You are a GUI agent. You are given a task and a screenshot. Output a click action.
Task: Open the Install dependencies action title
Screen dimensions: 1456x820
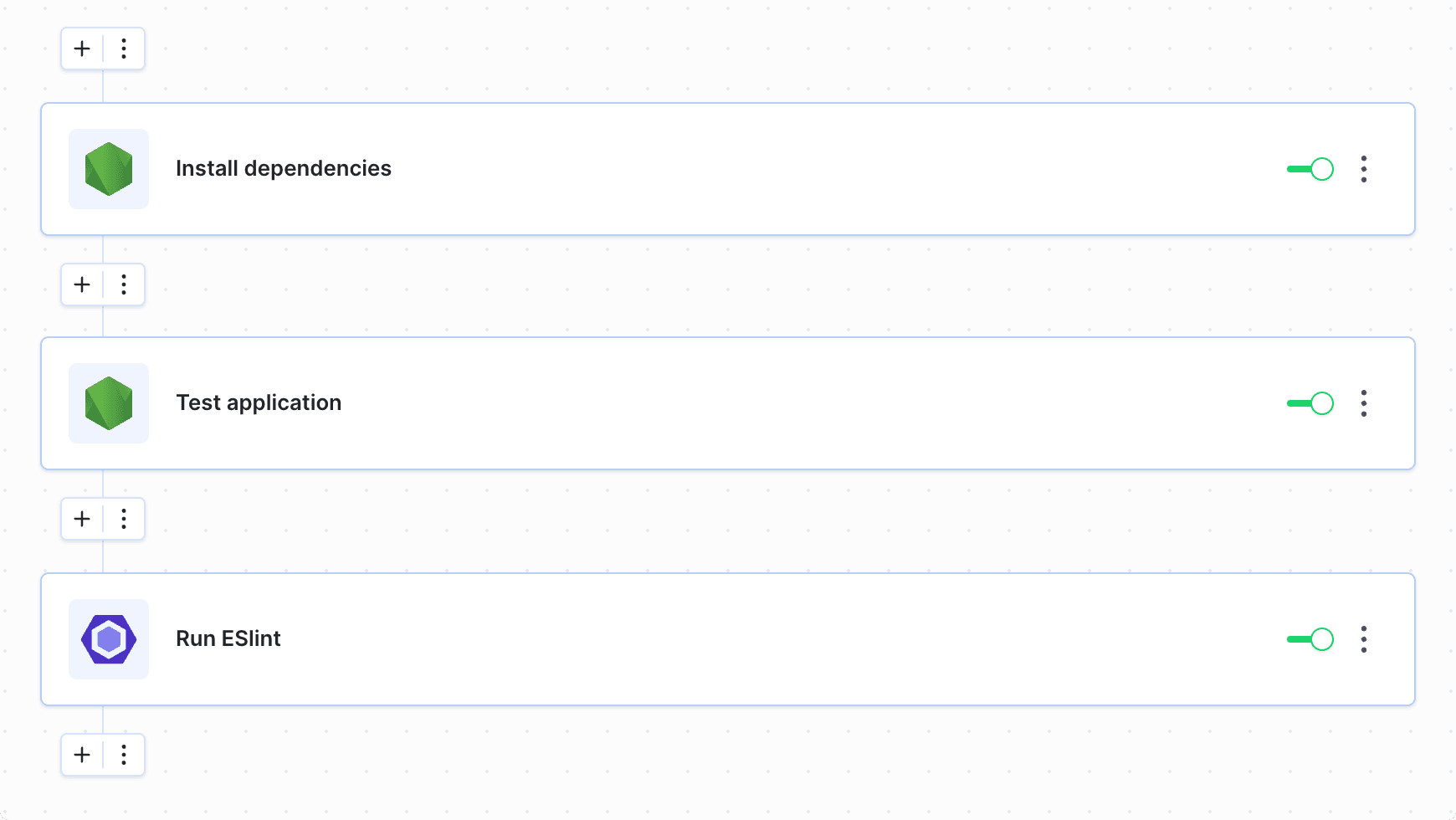tap(283, 169)
